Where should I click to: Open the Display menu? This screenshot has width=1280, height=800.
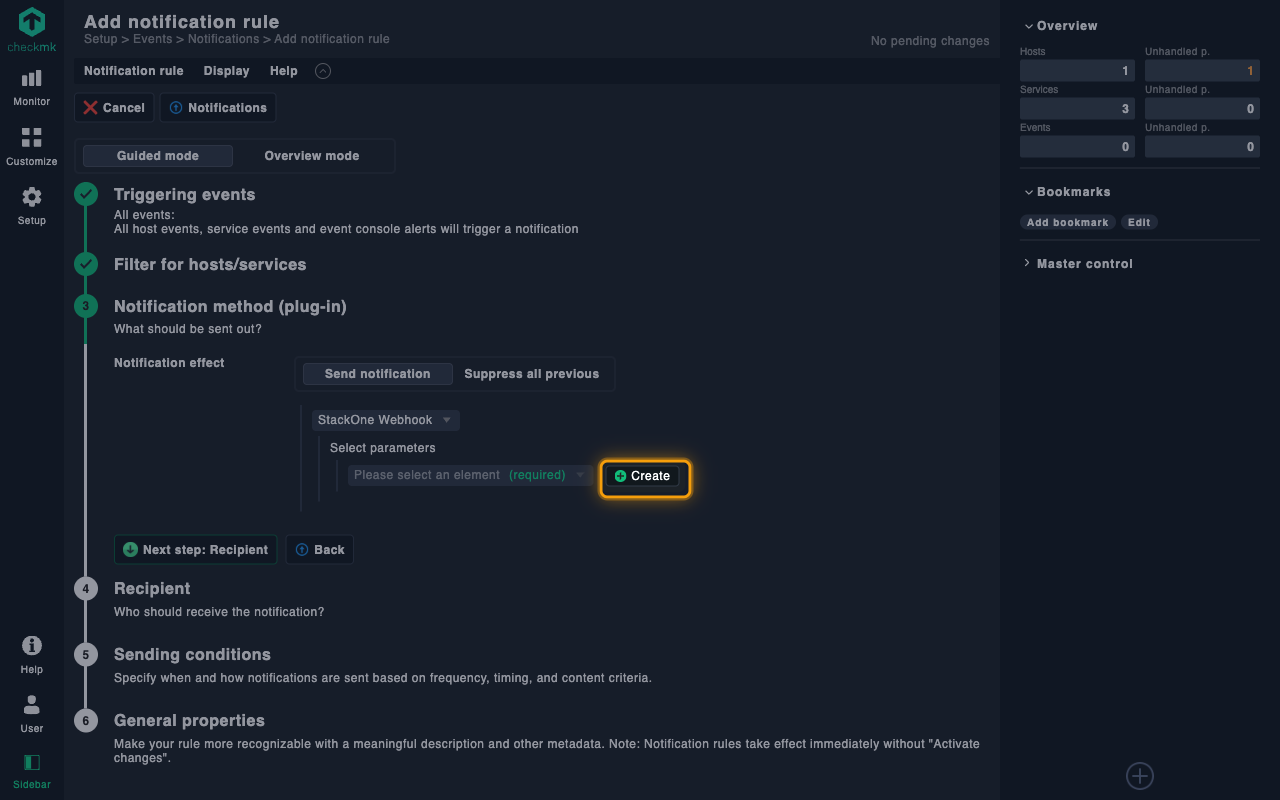point(227,71)
